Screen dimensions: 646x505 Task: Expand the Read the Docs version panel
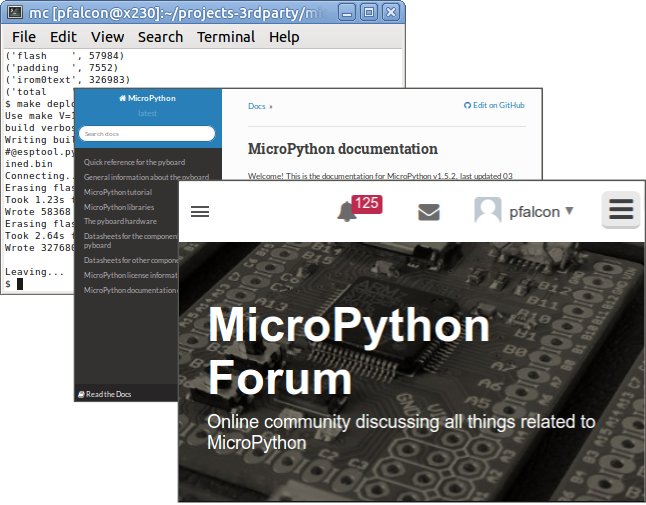tap(126, 393)
